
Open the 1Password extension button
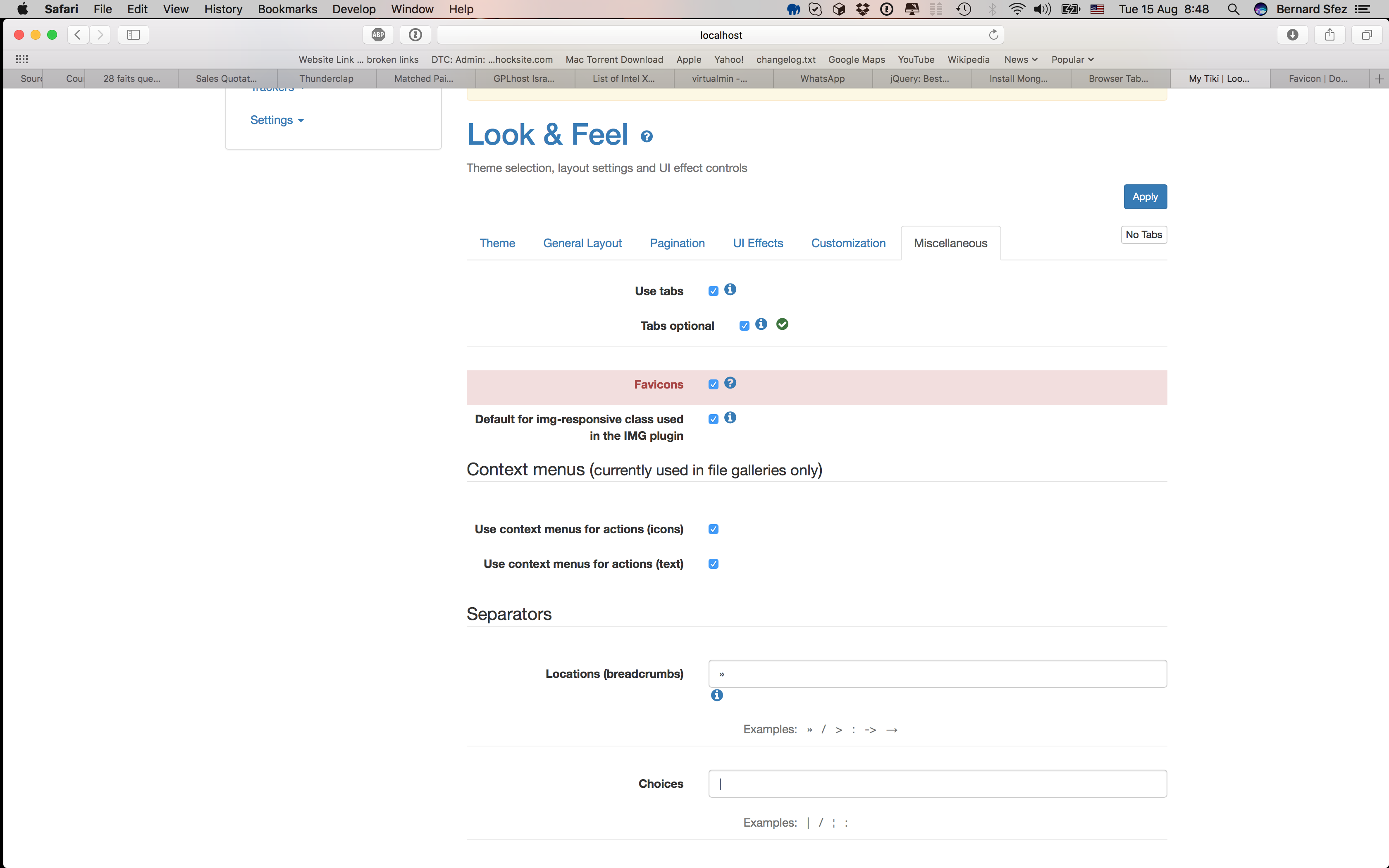click(415, 34)
